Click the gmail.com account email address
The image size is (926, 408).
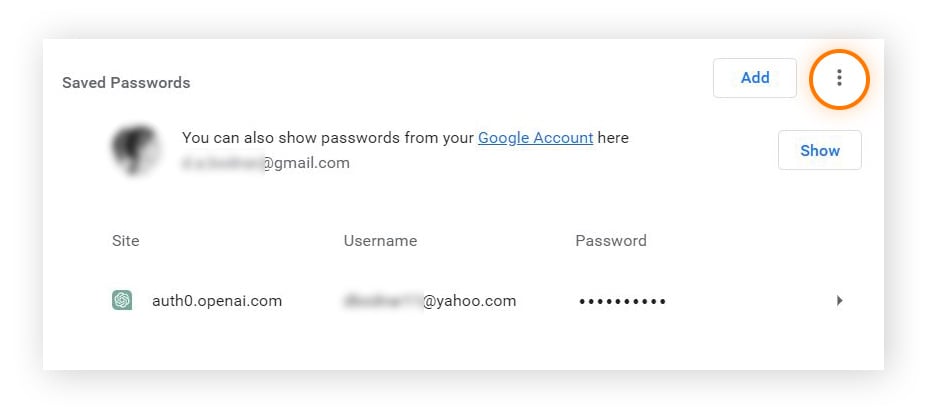click(x=266, y=163)
